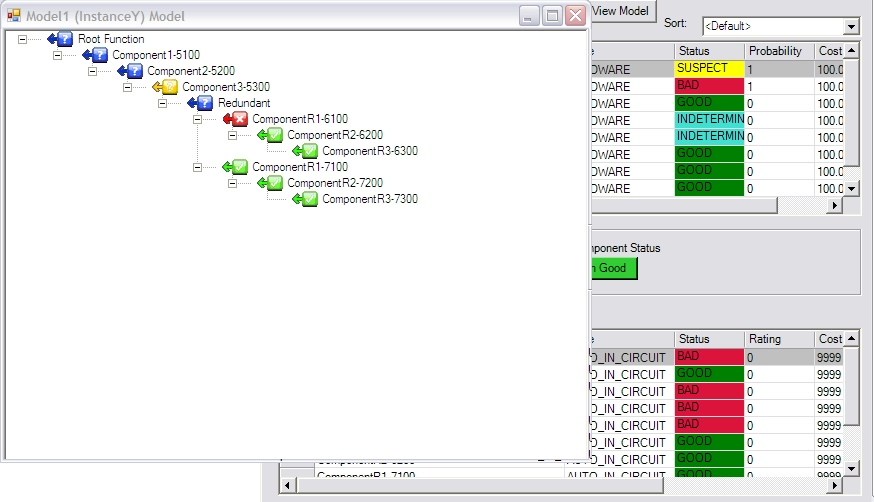Click the green check icon of ComponentR2-7200

270,183
